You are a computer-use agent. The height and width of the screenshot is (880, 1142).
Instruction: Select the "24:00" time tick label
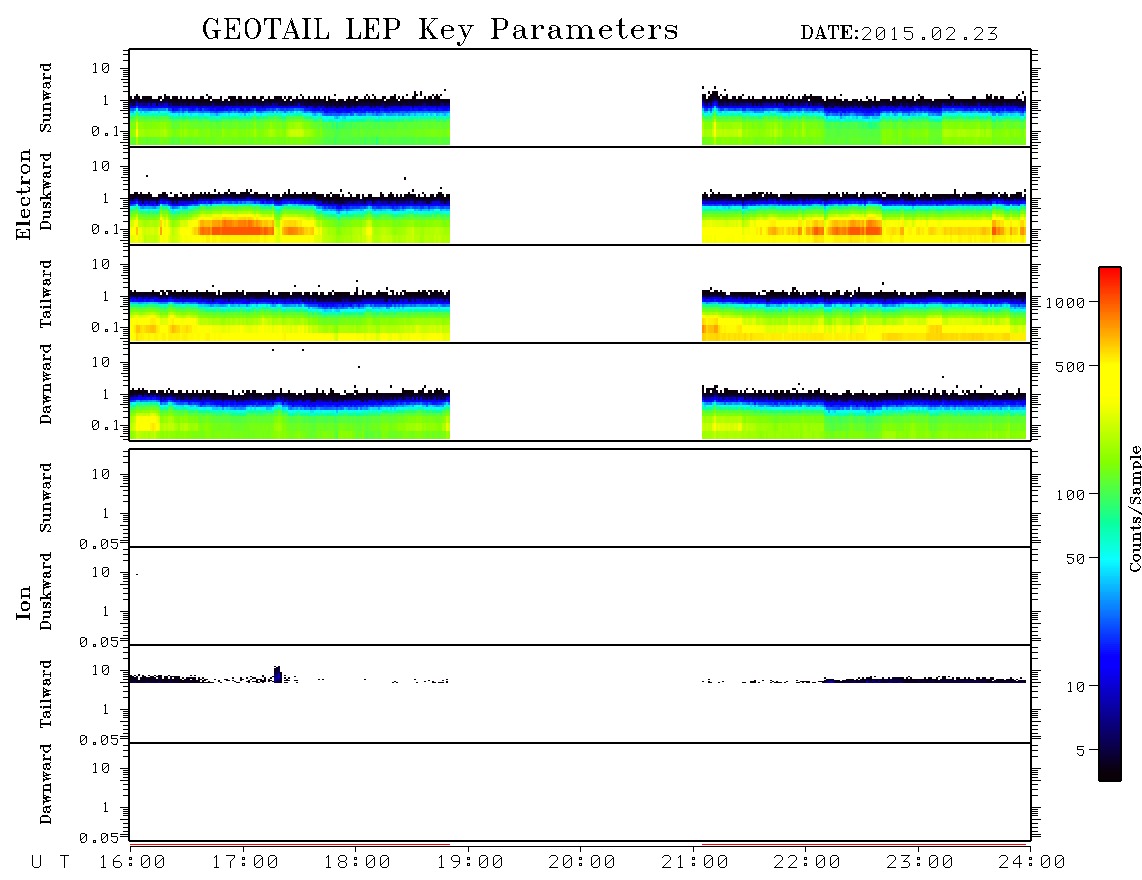1032,863
